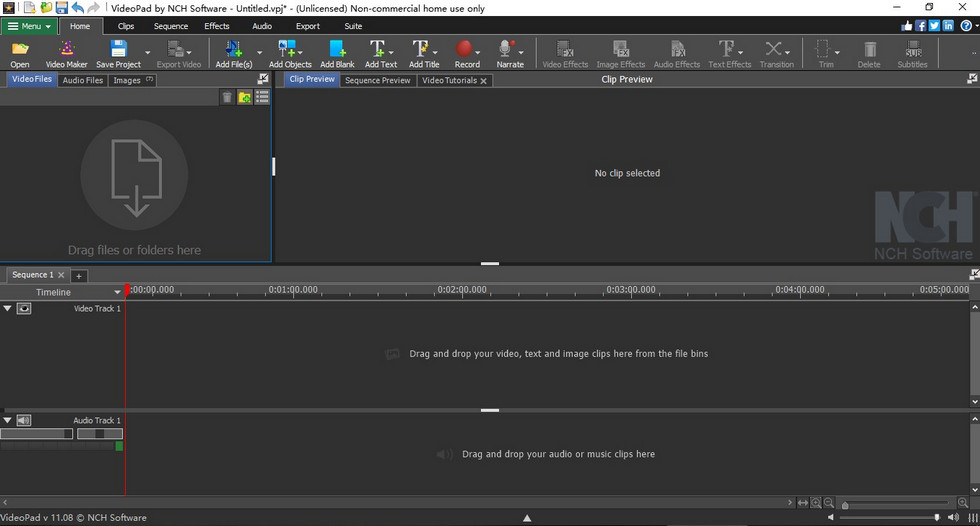Adjust the timeline zoom slider

[897, 504]
